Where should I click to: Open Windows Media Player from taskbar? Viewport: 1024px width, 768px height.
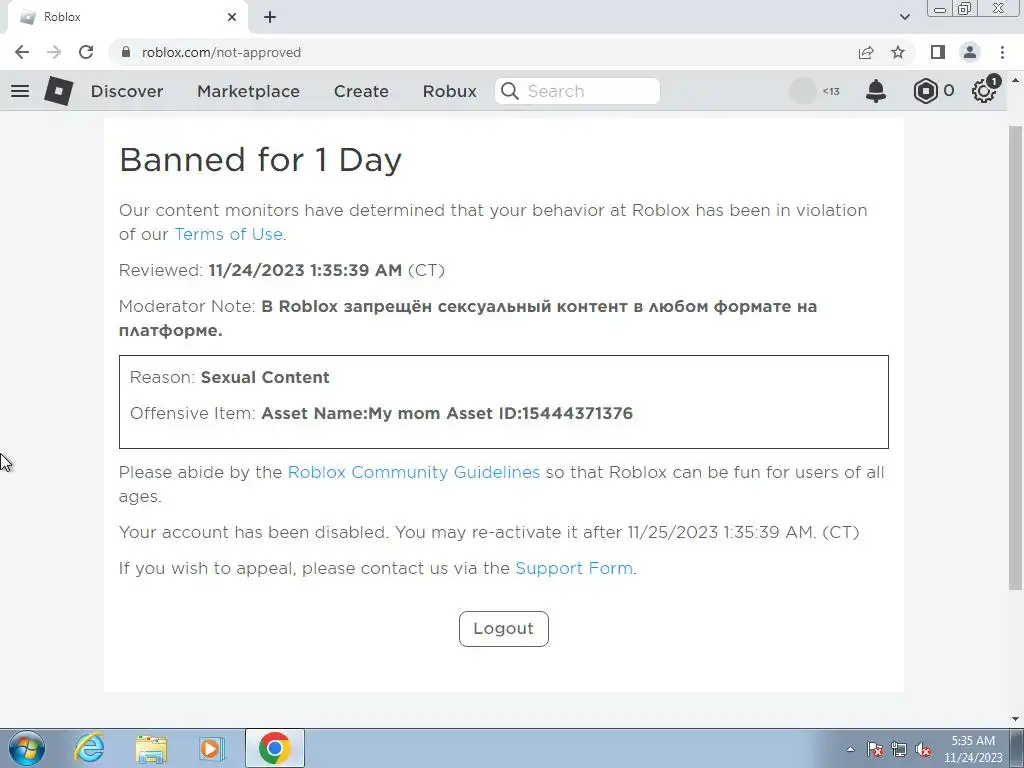(x=212, y=749)
